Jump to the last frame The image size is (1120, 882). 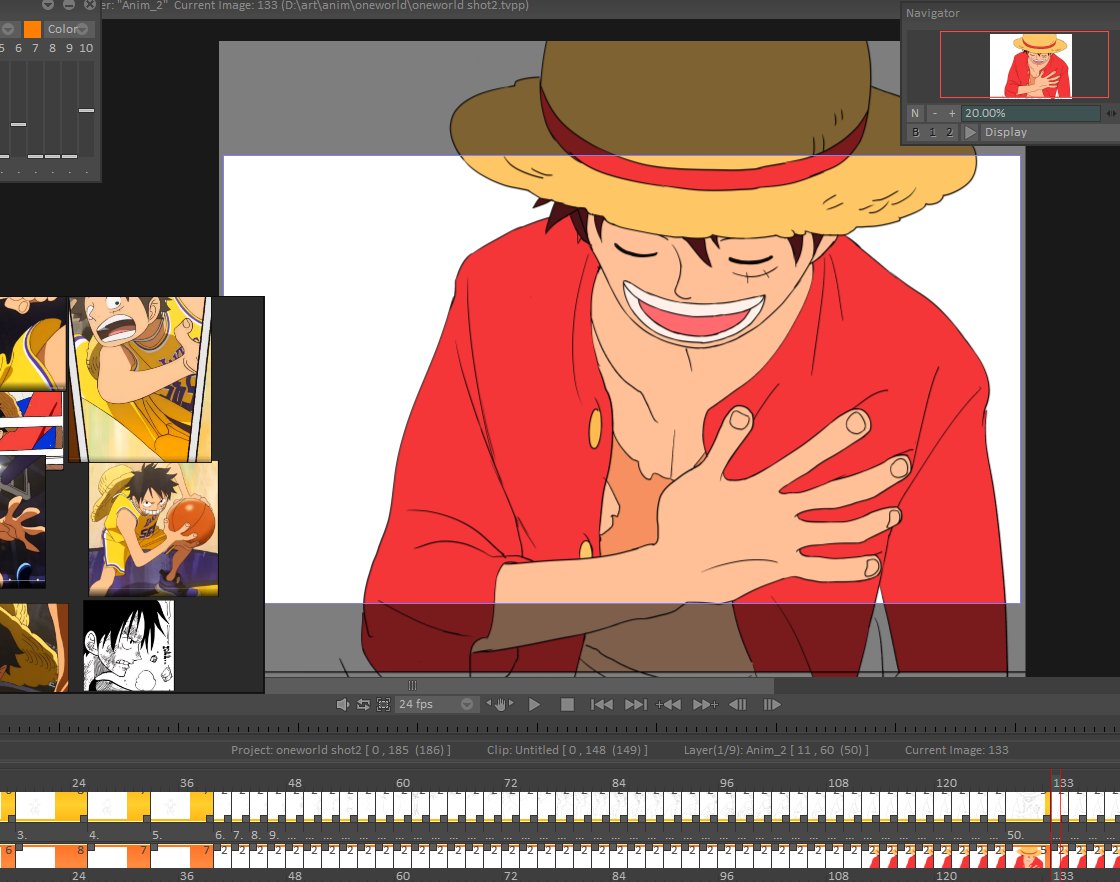point(636,704)
